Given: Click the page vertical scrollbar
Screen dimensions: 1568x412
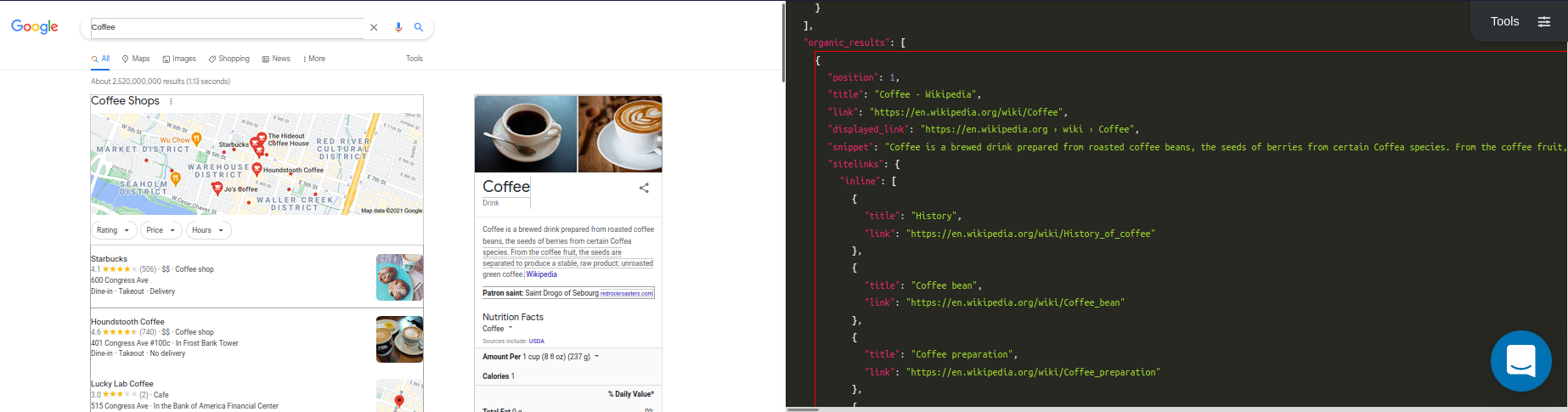Looking at the screenshot, I should [782, 42].
